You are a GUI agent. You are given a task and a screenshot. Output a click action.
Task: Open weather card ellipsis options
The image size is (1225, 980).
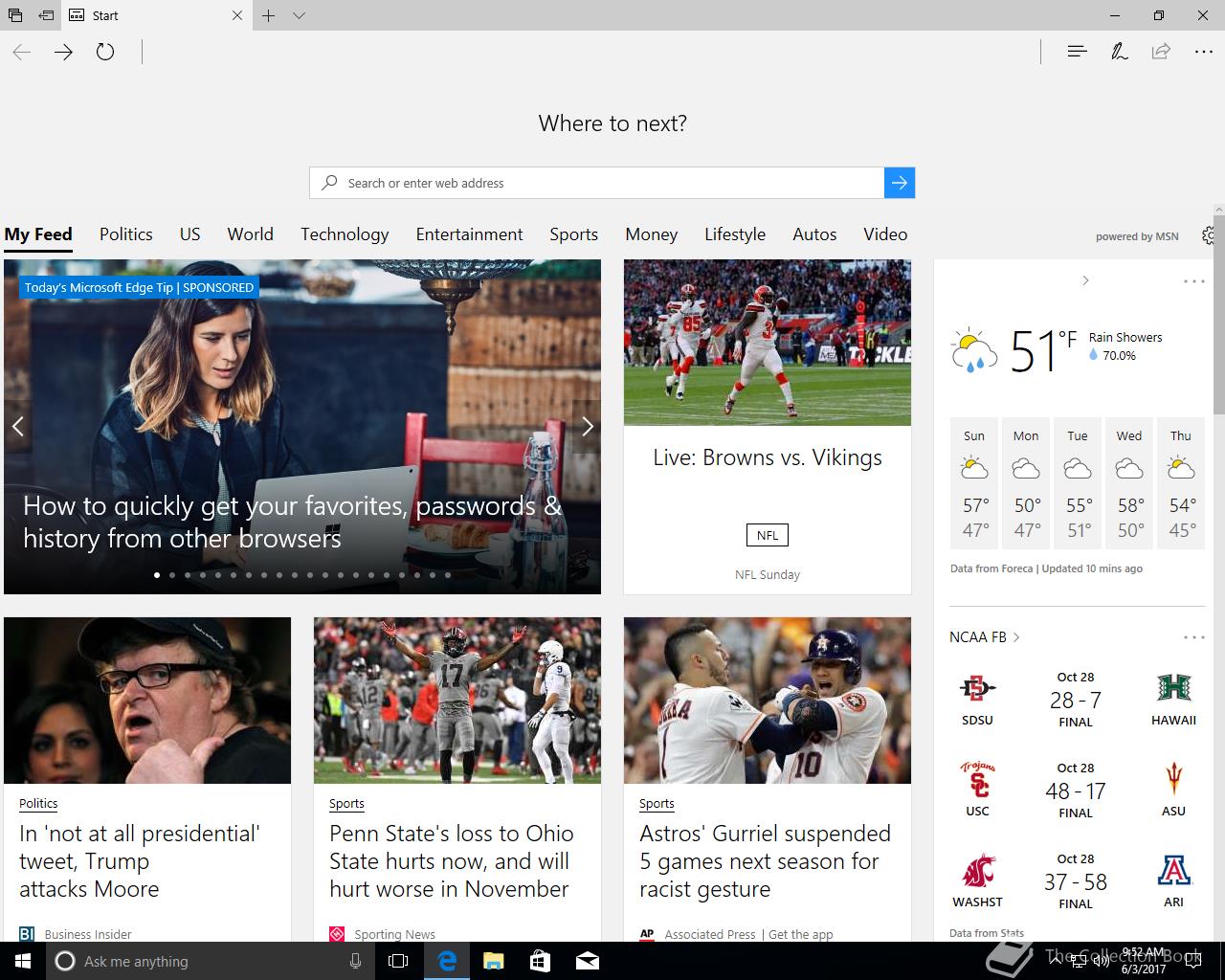point(1194,281)
